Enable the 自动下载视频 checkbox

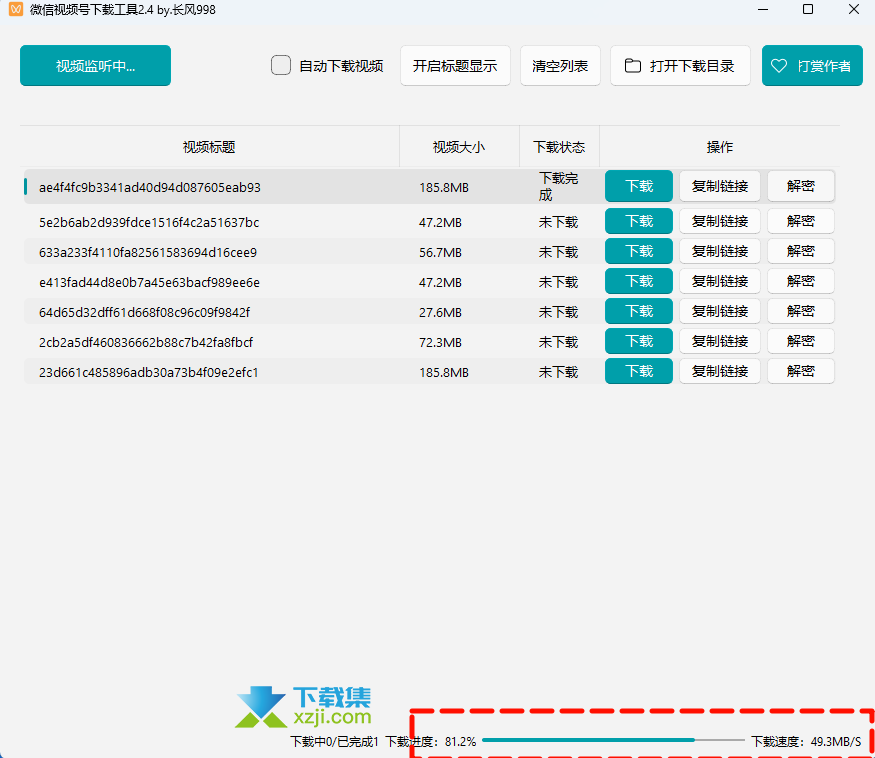(x=281, y=65)
